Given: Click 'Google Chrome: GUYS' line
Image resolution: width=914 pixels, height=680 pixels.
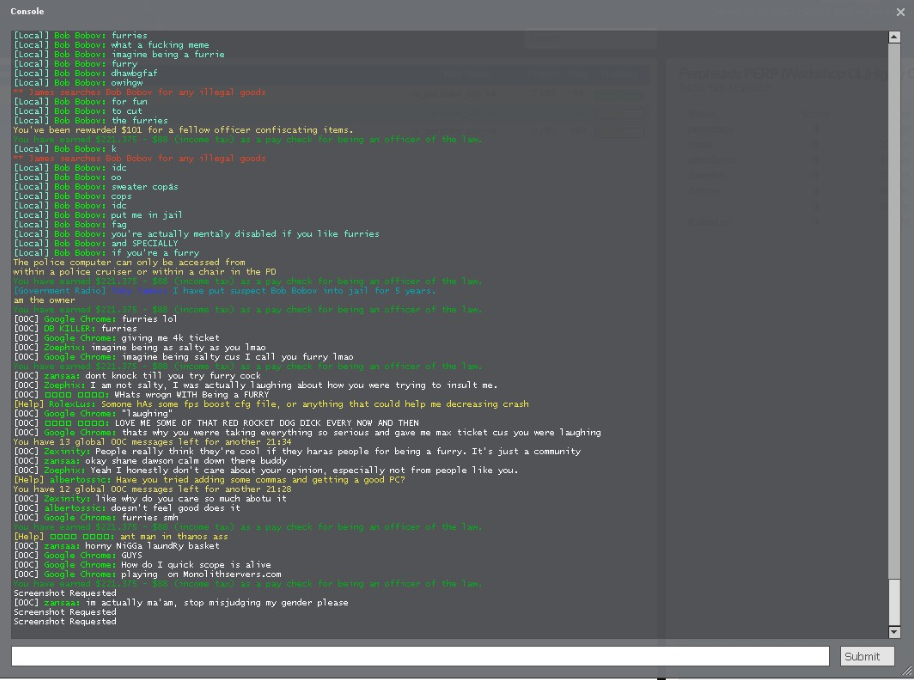Looking at the screenshot, I should [x=78, y=555].
